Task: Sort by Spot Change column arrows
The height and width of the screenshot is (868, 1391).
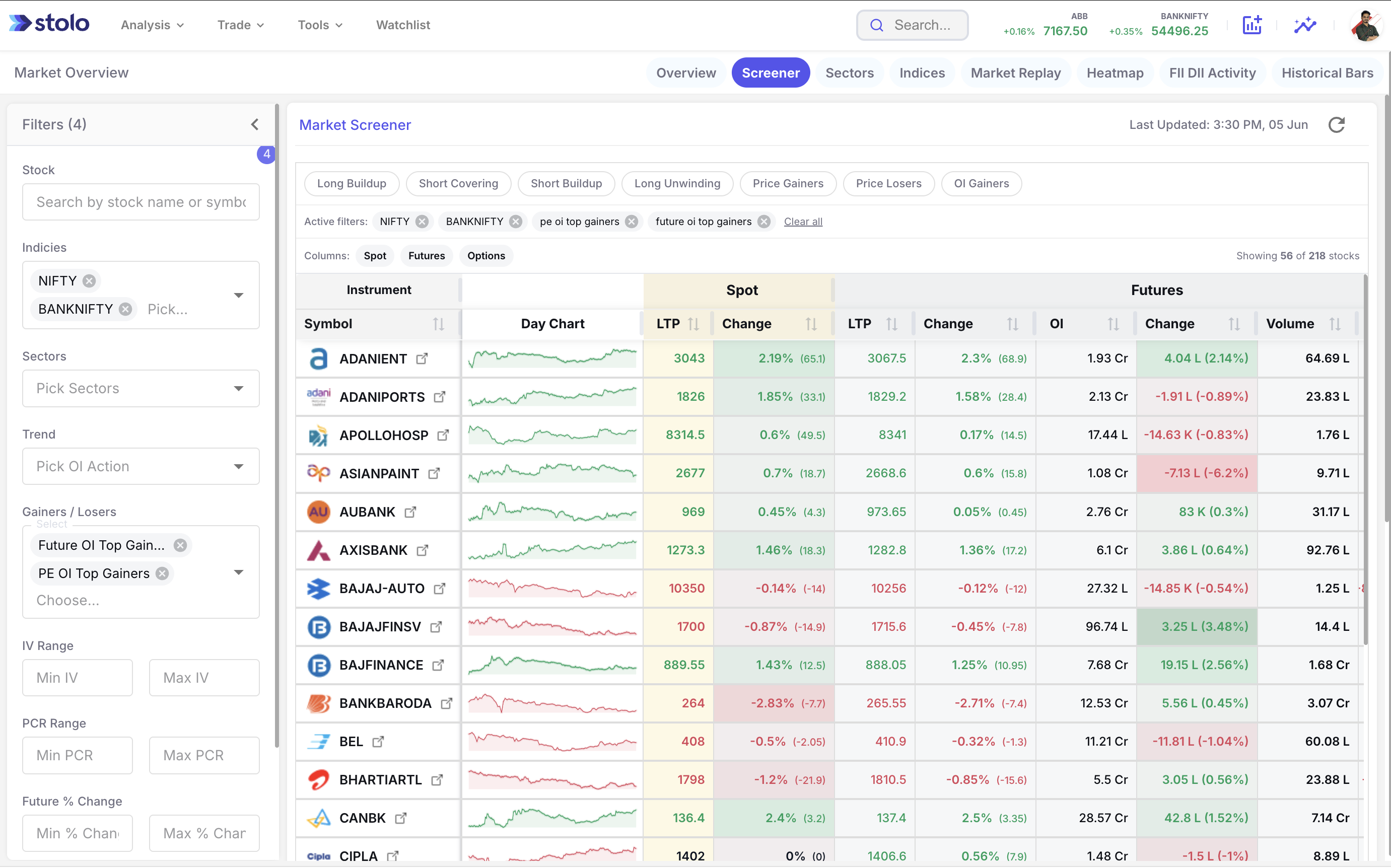Action: 811,324
